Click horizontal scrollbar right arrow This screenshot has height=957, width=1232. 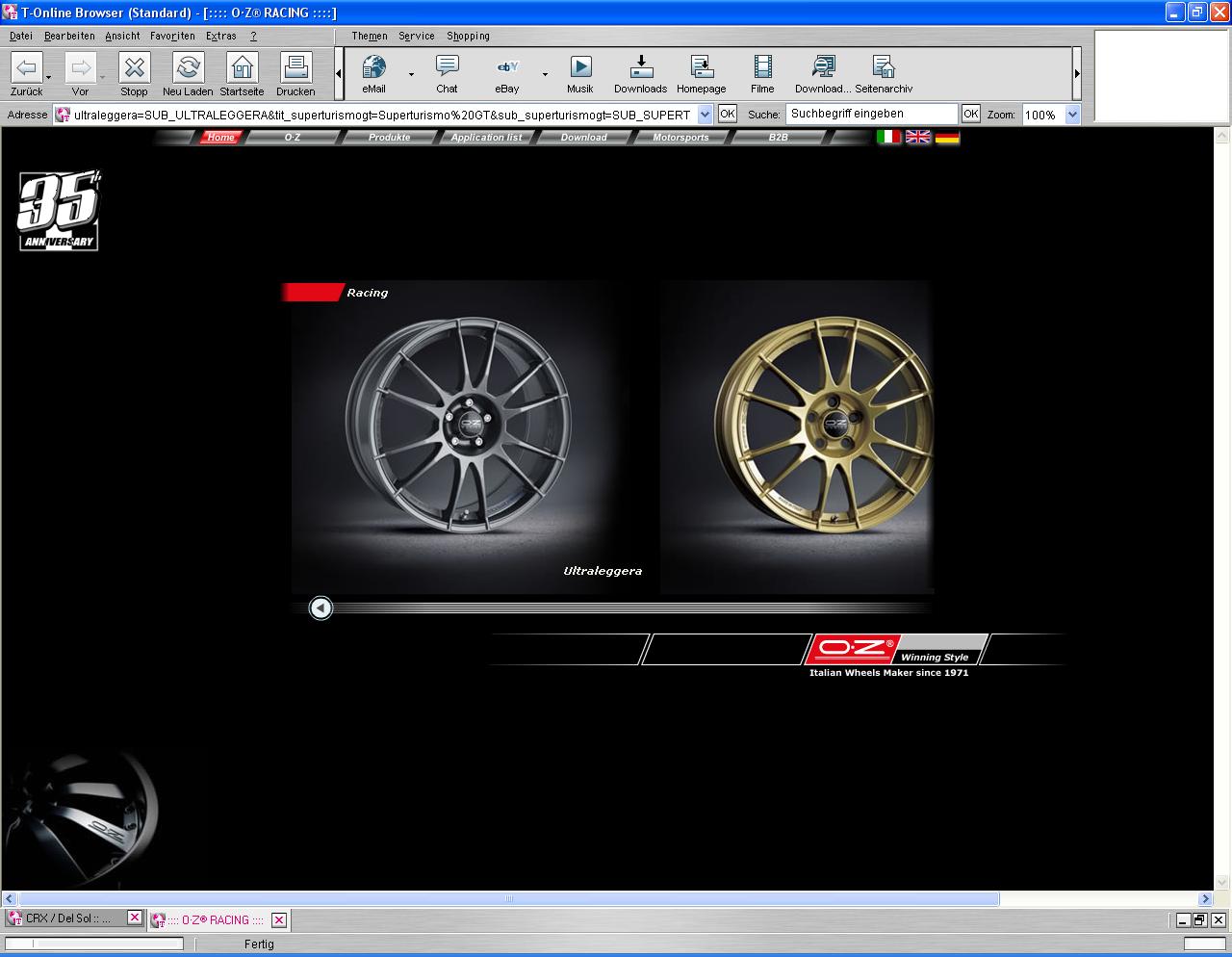coord(1205,899)
